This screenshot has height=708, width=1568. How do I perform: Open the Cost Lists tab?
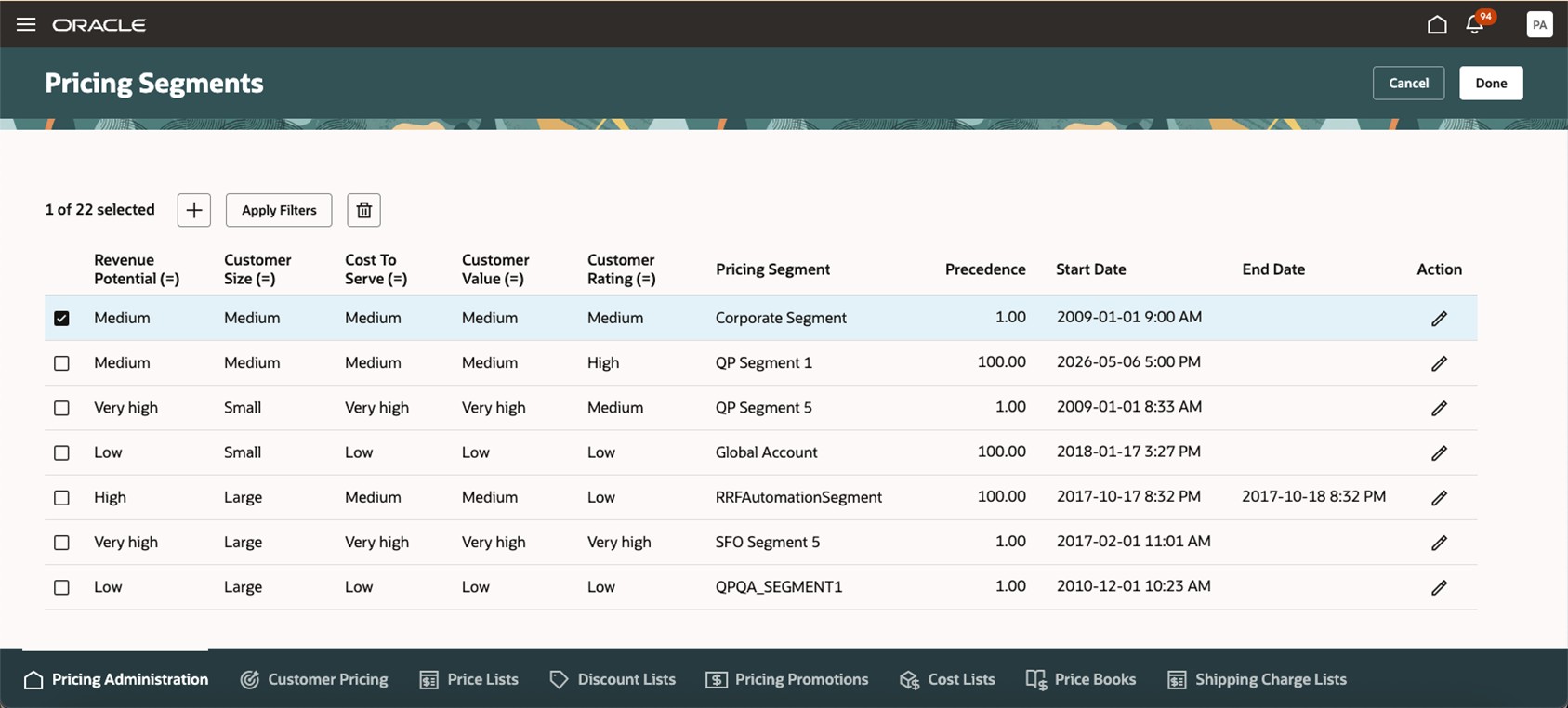coord(947,679)
